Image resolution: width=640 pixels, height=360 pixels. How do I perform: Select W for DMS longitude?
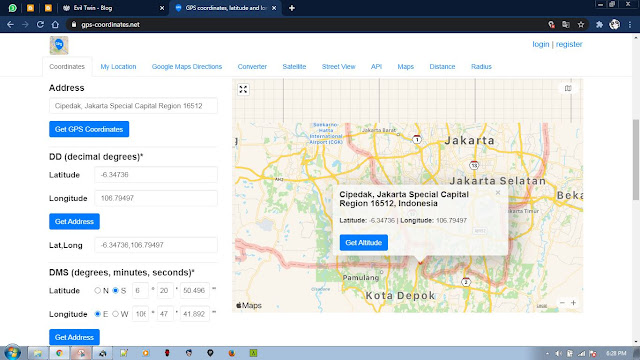[x=116, y=314]
